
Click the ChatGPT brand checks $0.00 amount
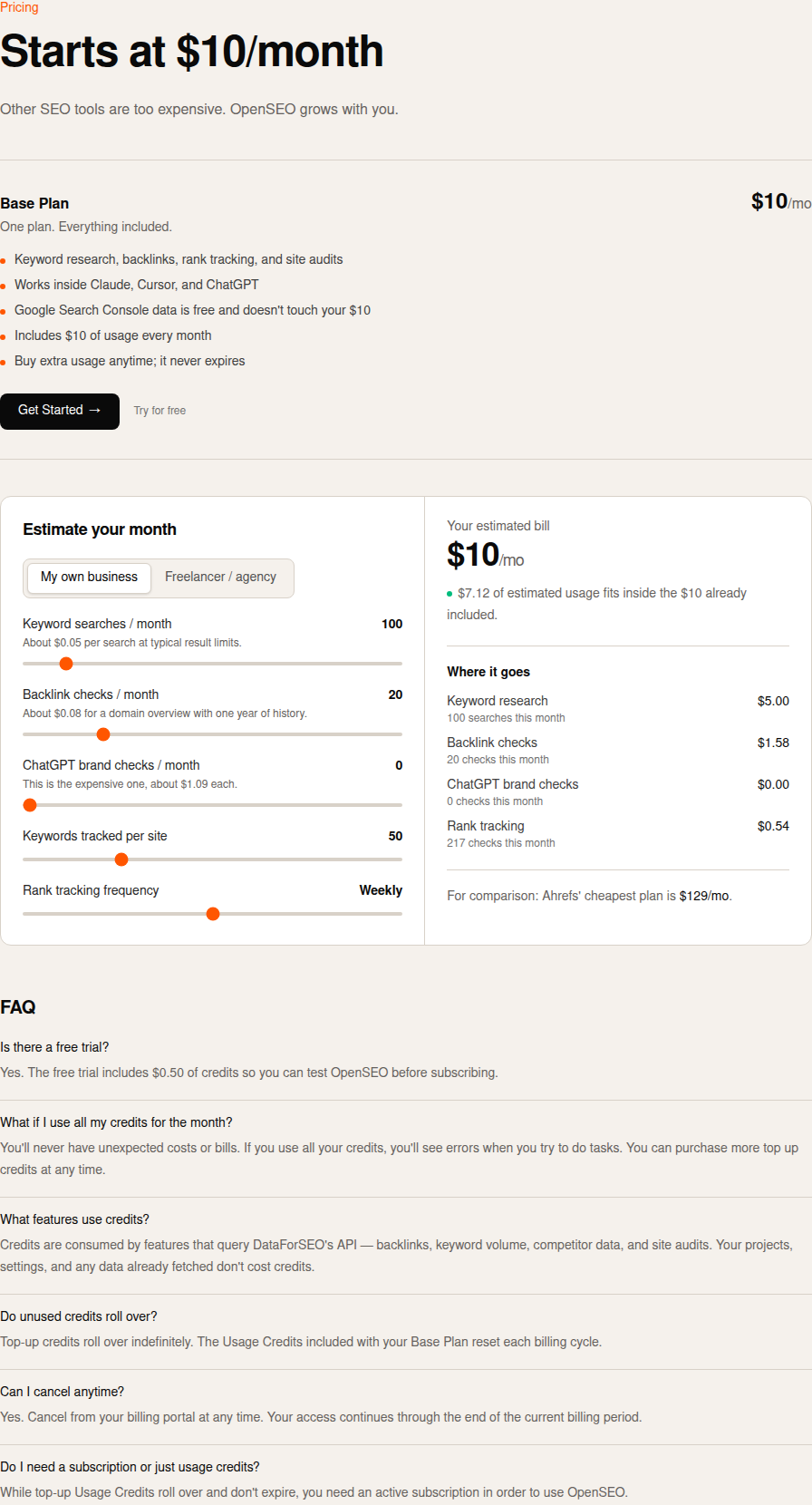coord(773,784)
